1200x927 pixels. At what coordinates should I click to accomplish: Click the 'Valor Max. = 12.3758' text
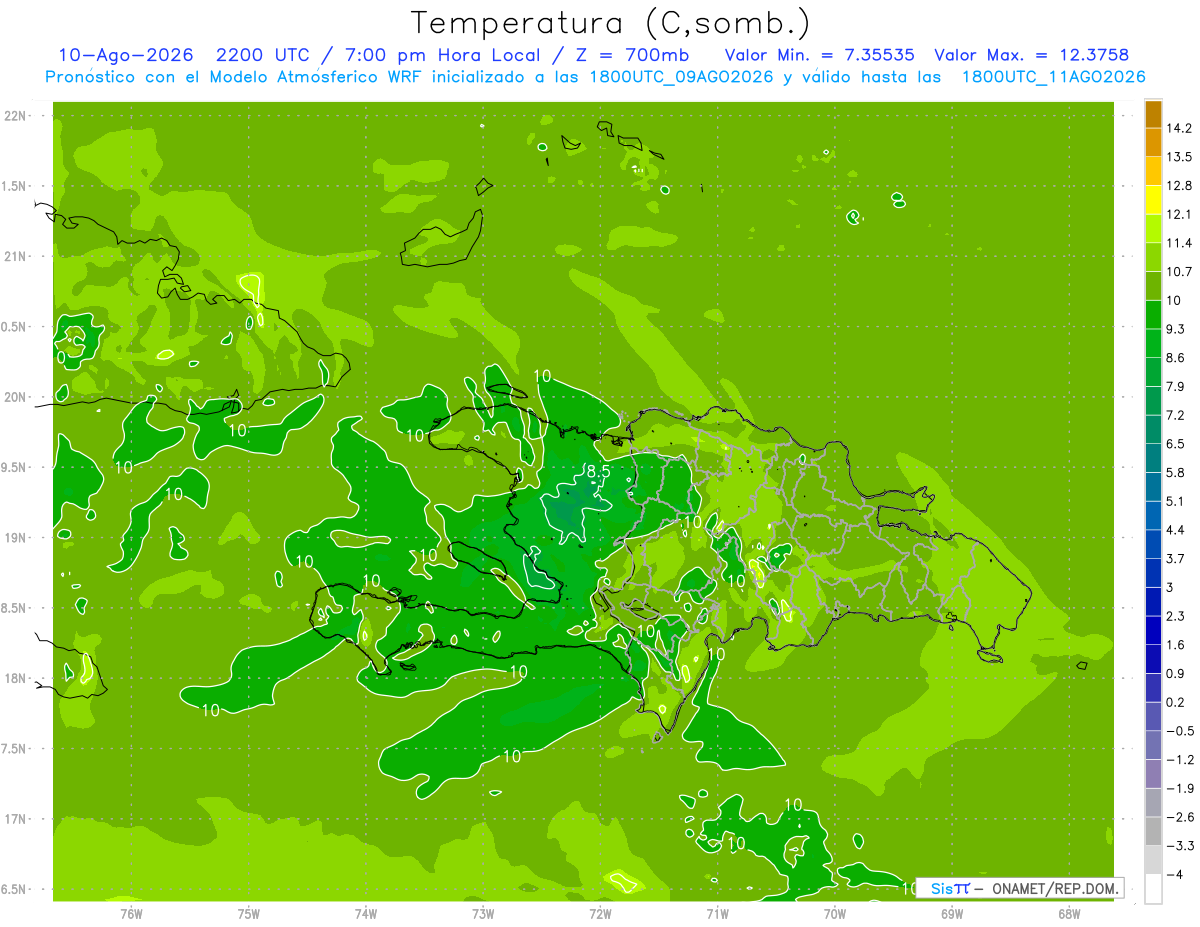1031,55
